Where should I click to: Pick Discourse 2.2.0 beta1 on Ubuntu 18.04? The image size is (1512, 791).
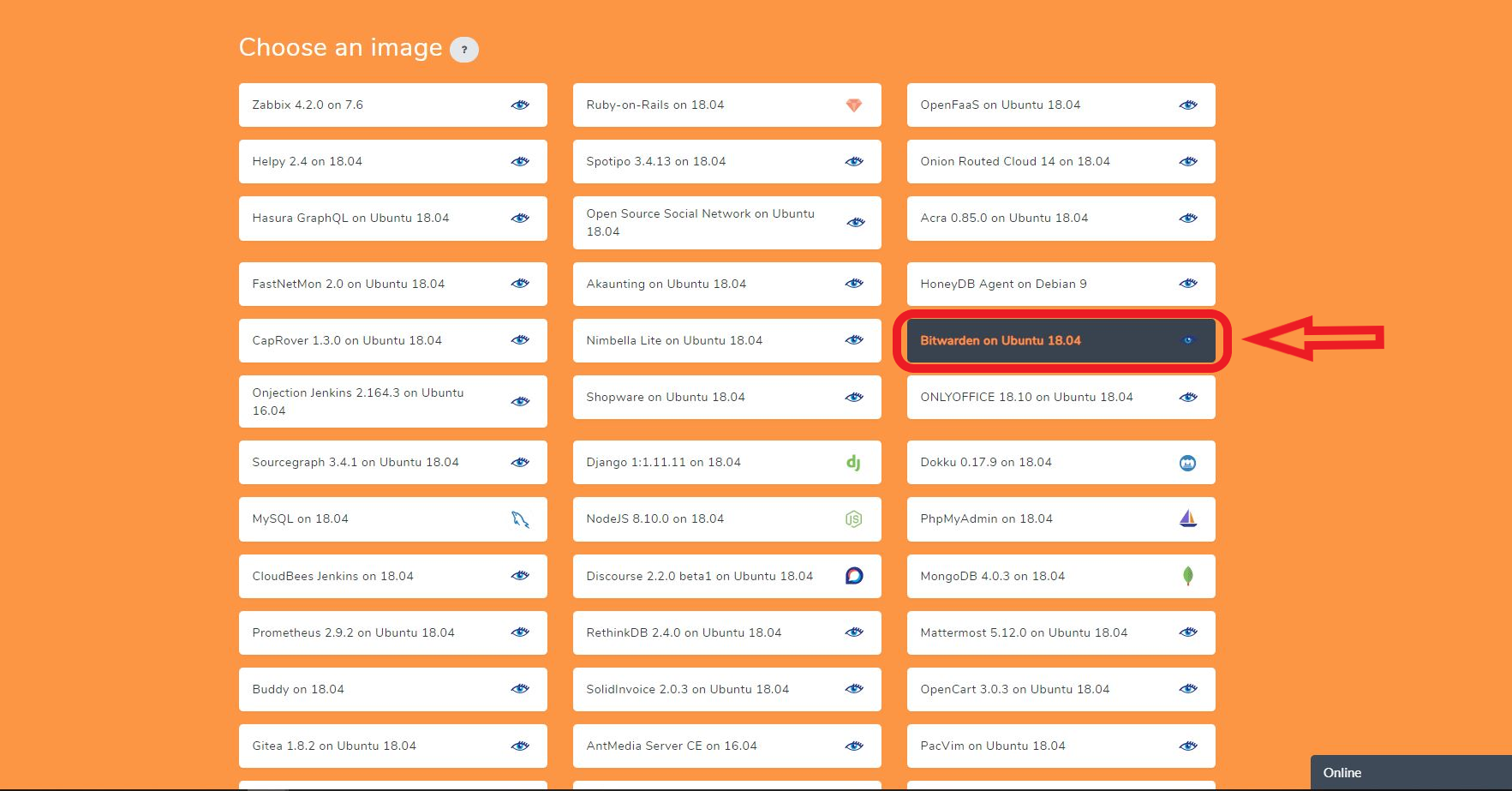click(x=727, y=576)
